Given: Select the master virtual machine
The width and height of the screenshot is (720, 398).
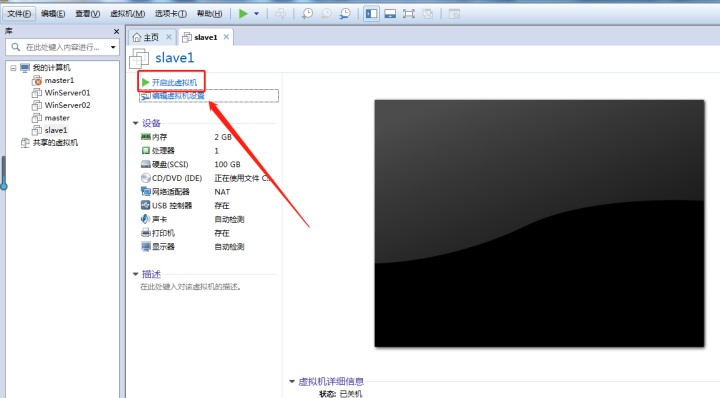Looking at the screenshot, I should 57,118.
